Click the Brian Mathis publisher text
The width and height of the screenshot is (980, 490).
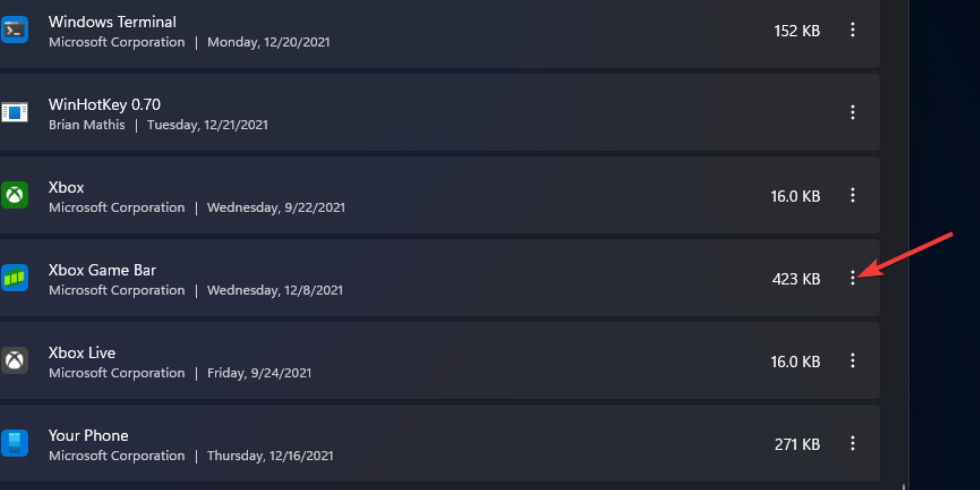pyautogui.click(x=87, y=125)
